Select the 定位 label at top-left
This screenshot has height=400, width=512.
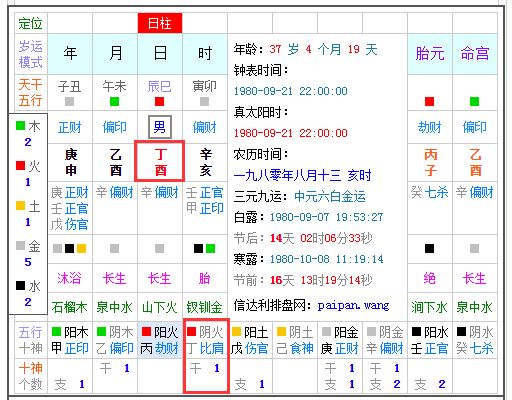pos(30,24)
